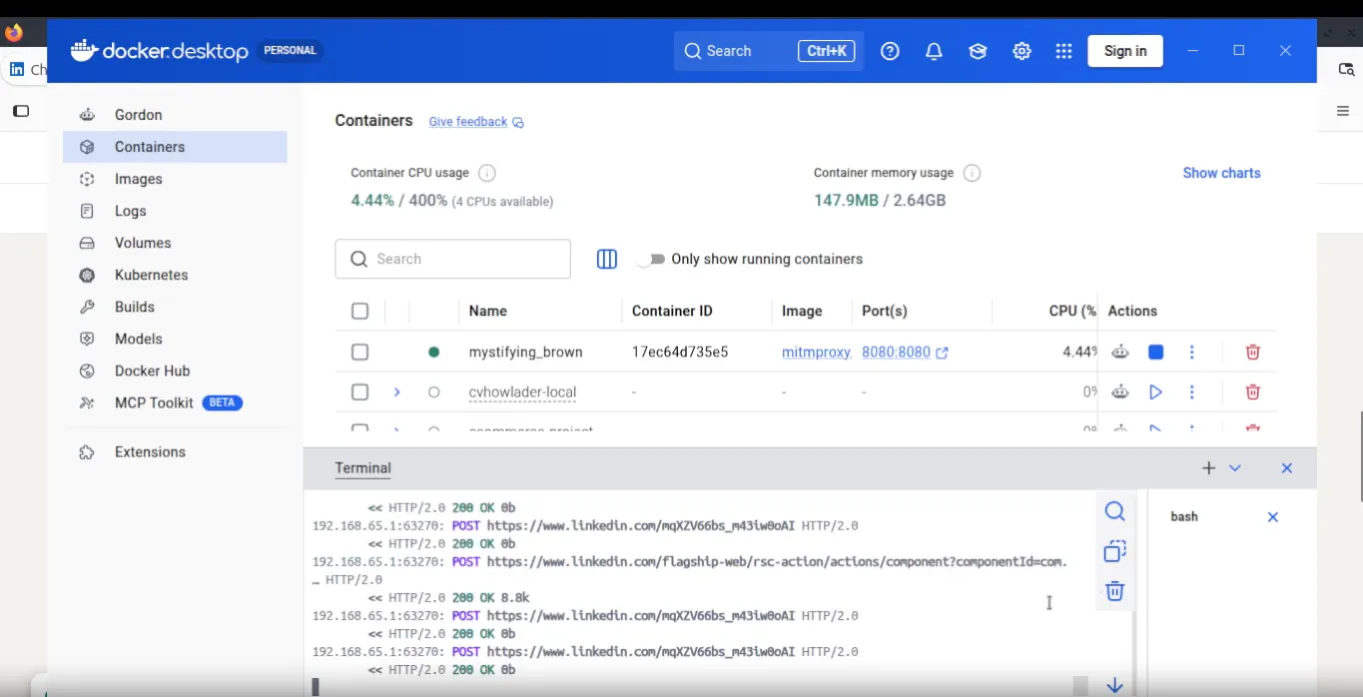Open the Models sidebar entry

point(175,339)
